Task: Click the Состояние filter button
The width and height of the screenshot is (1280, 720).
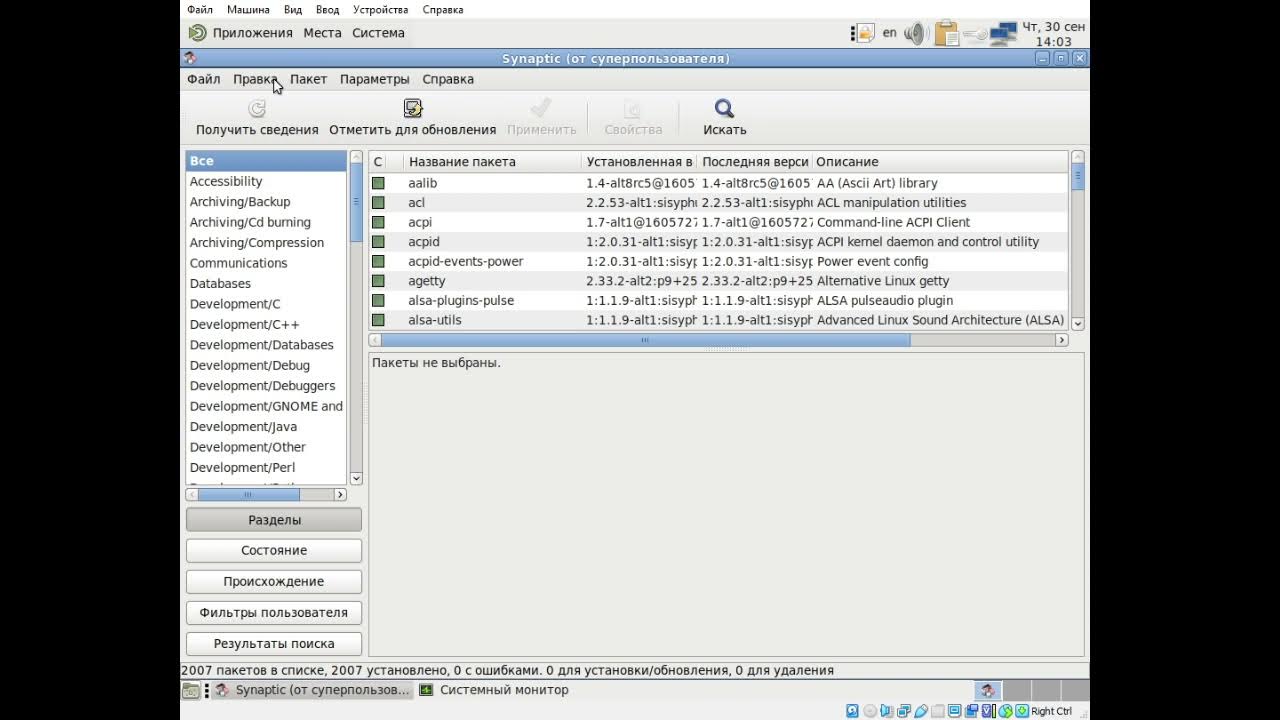Action: click(x=274, y=551)
